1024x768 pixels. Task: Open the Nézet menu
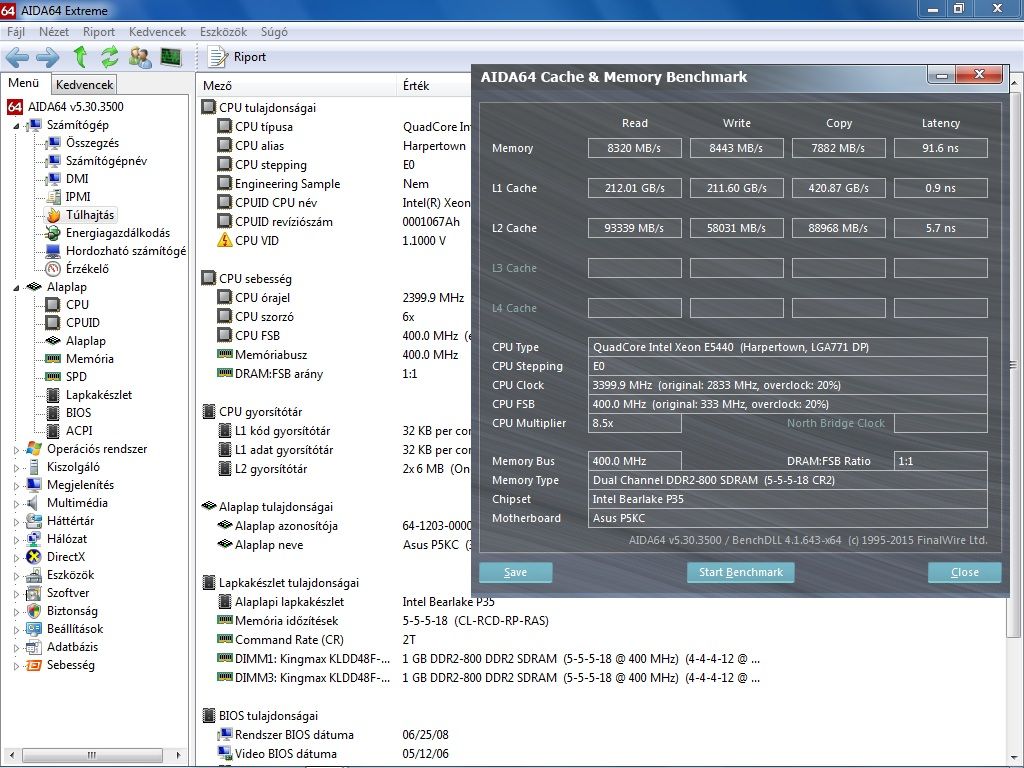click(x=54, y=31)
